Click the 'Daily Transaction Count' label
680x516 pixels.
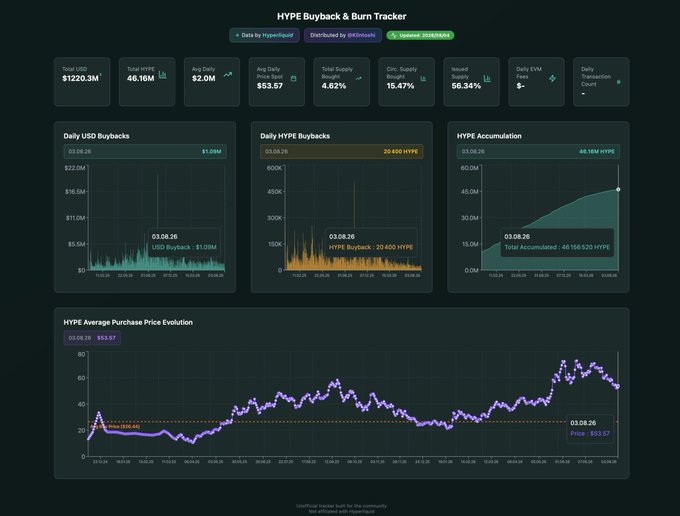(596, 76)
